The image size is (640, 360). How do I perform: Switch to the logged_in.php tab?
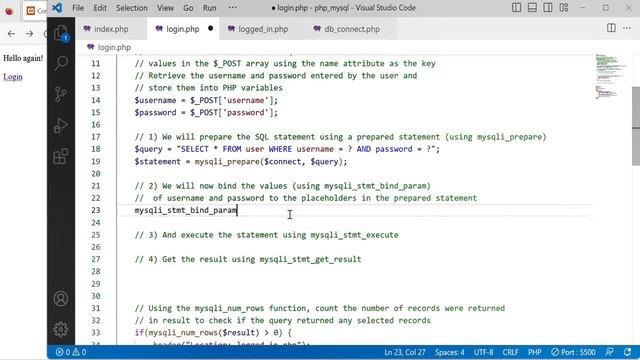pyautogui.click(x=263, y=29)
